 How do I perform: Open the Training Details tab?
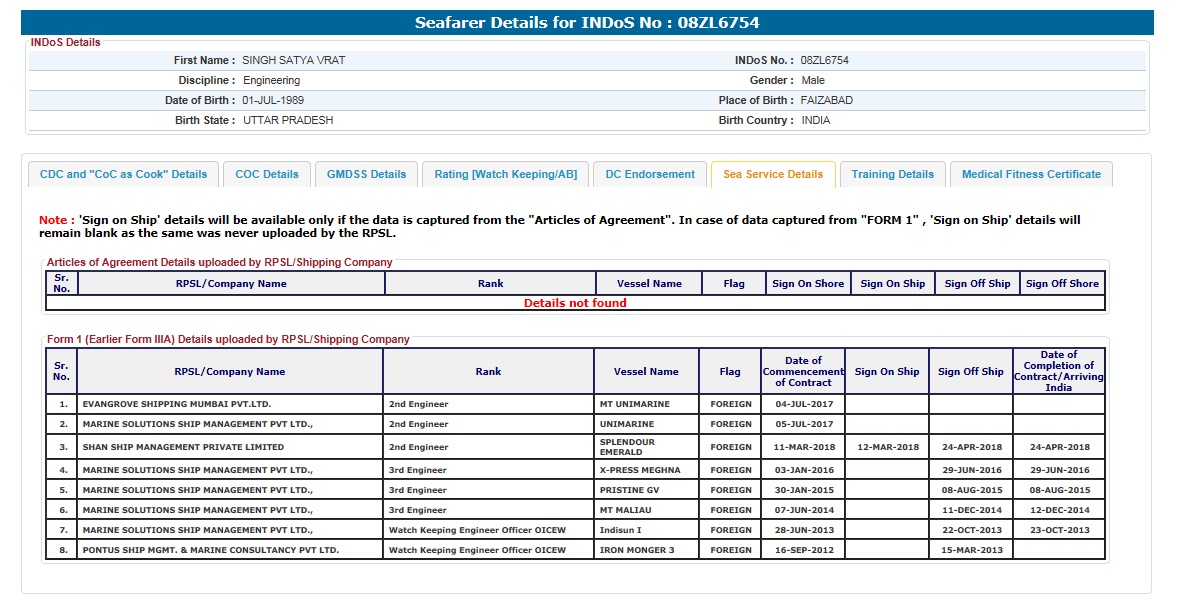[892, 174]
